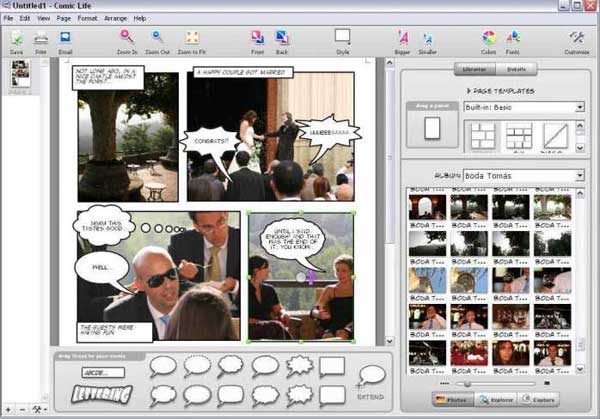Click the Save icon in the toolbar
The image size is (600, 419).
(16, 38)
